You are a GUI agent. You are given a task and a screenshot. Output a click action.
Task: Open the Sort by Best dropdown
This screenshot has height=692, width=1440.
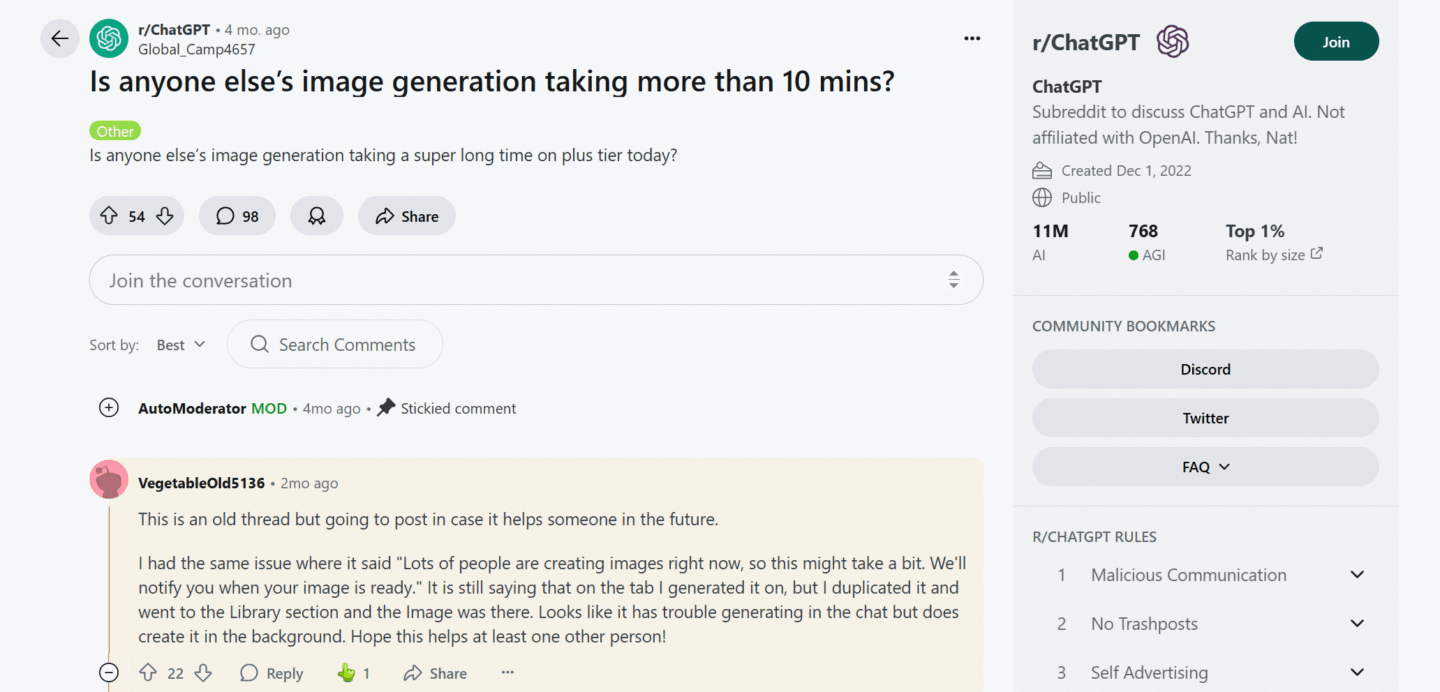[x=180, y=344]
